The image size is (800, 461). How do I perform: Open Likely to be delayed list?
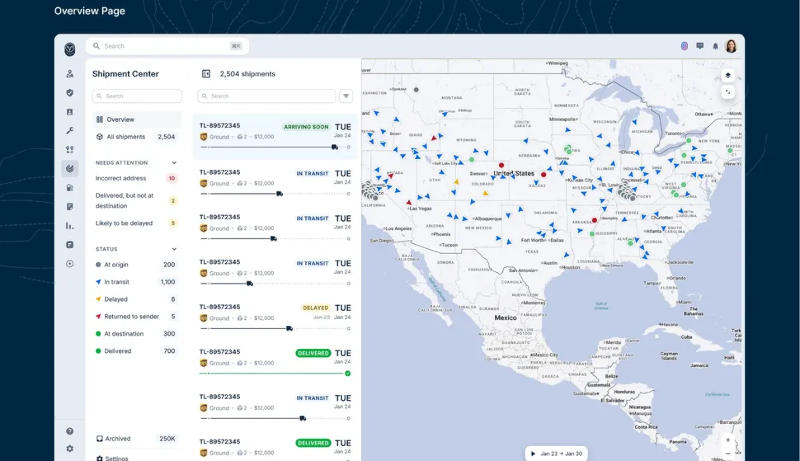click(137, 223)
